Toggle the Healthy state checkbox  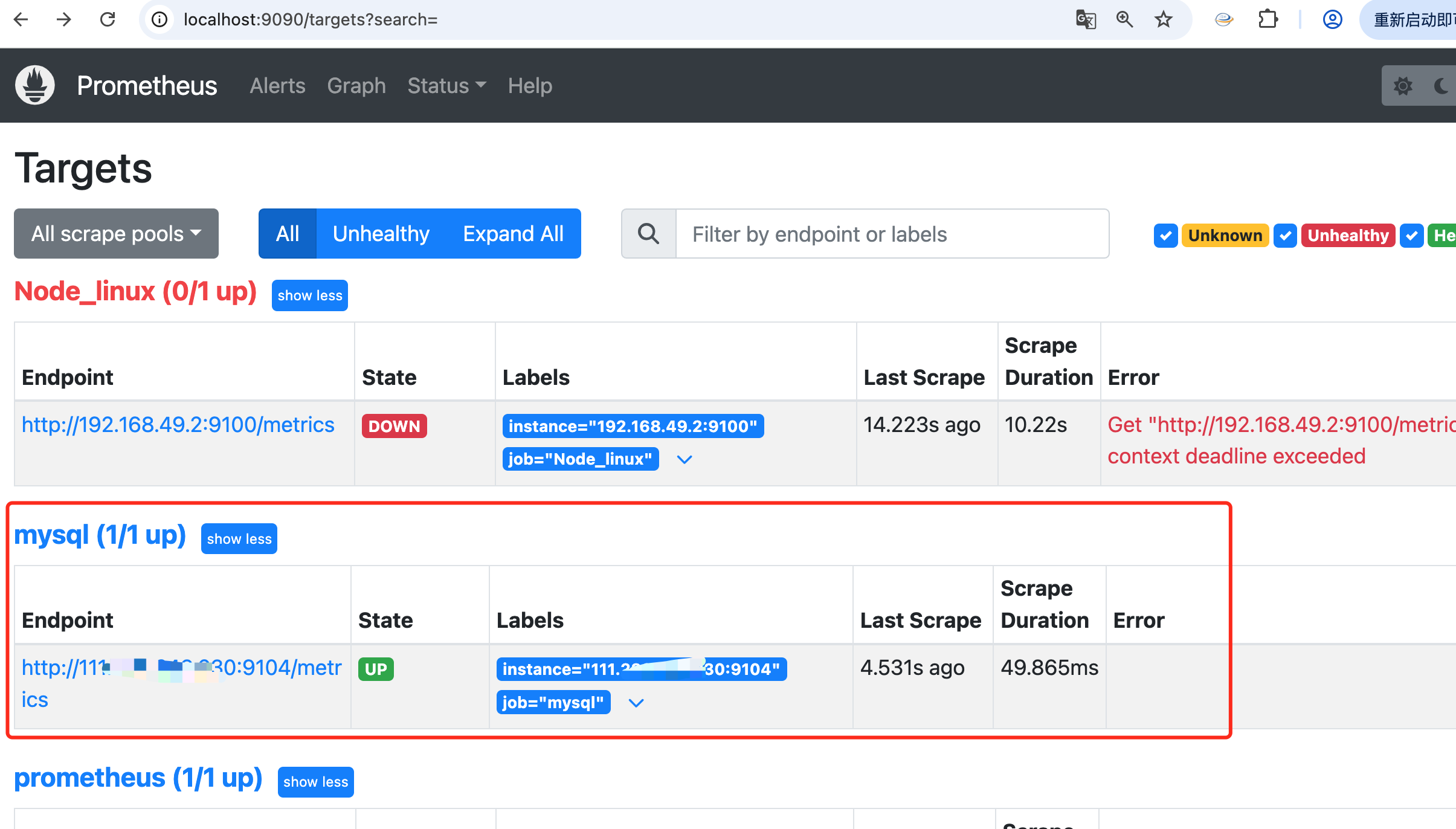1411,235
